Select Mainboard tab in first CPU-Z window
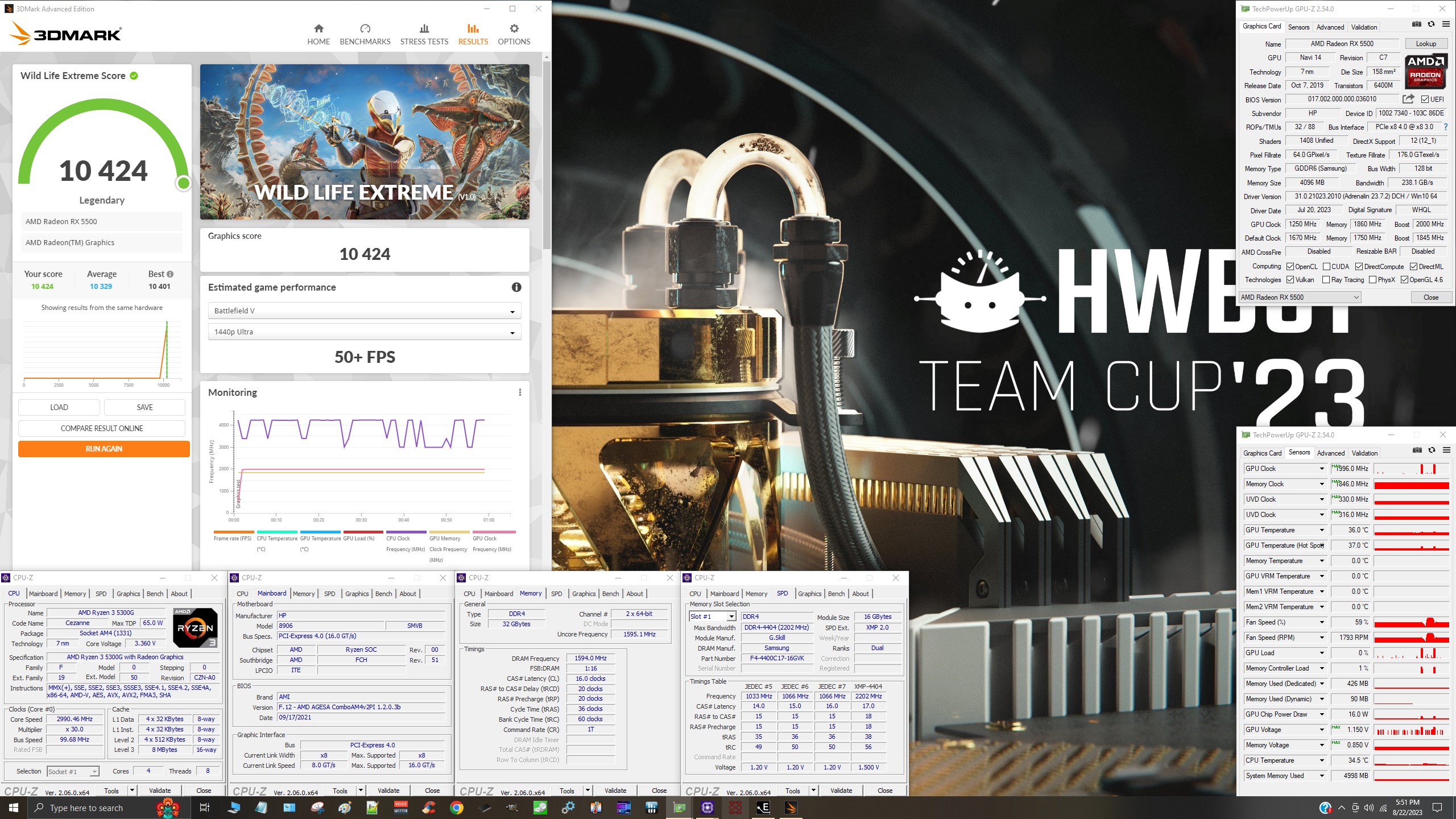The width and height of the screenshot is (1456, 819). click(43, 594)
